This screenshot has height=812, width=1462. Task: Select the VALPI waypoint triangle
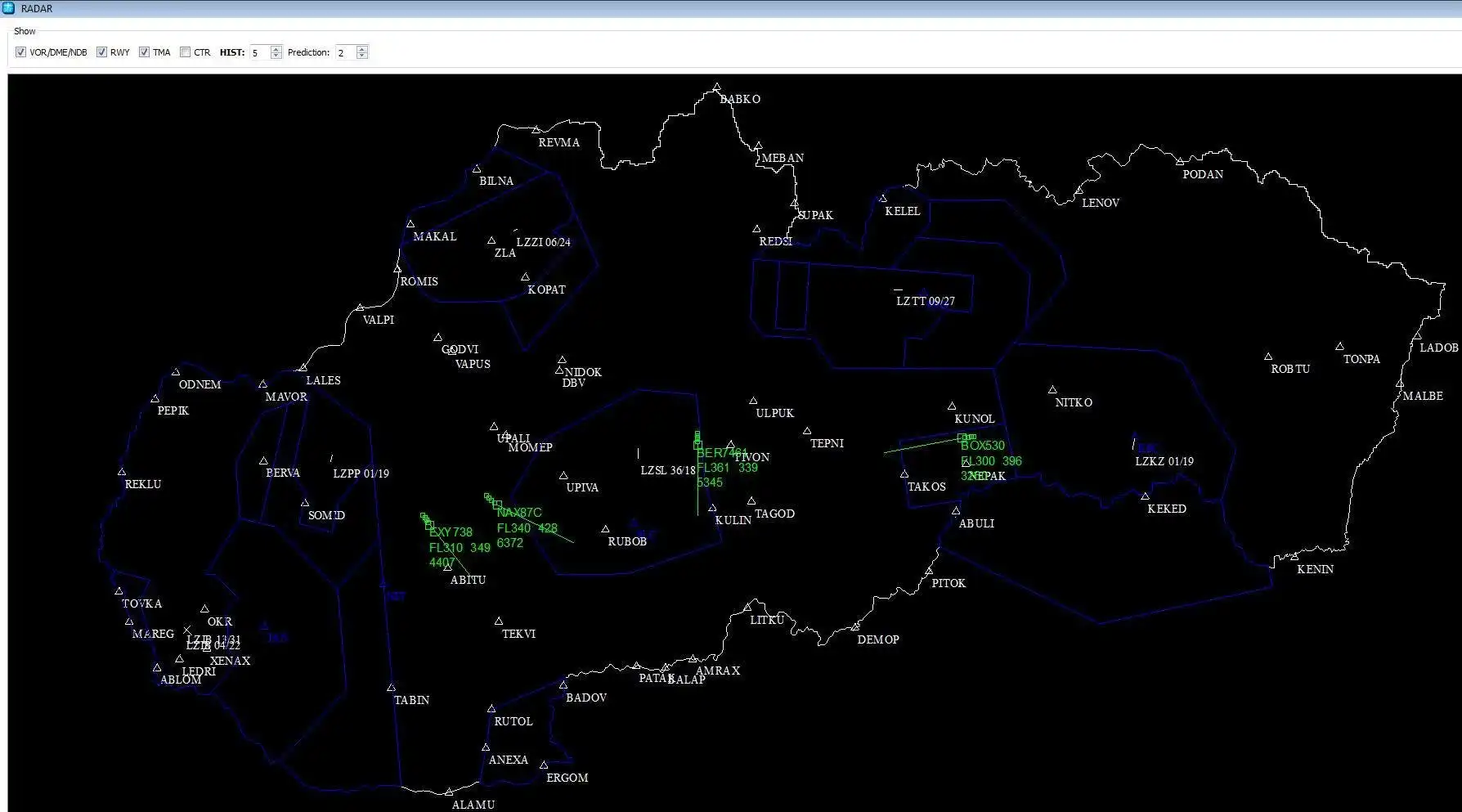pos(360,308)
